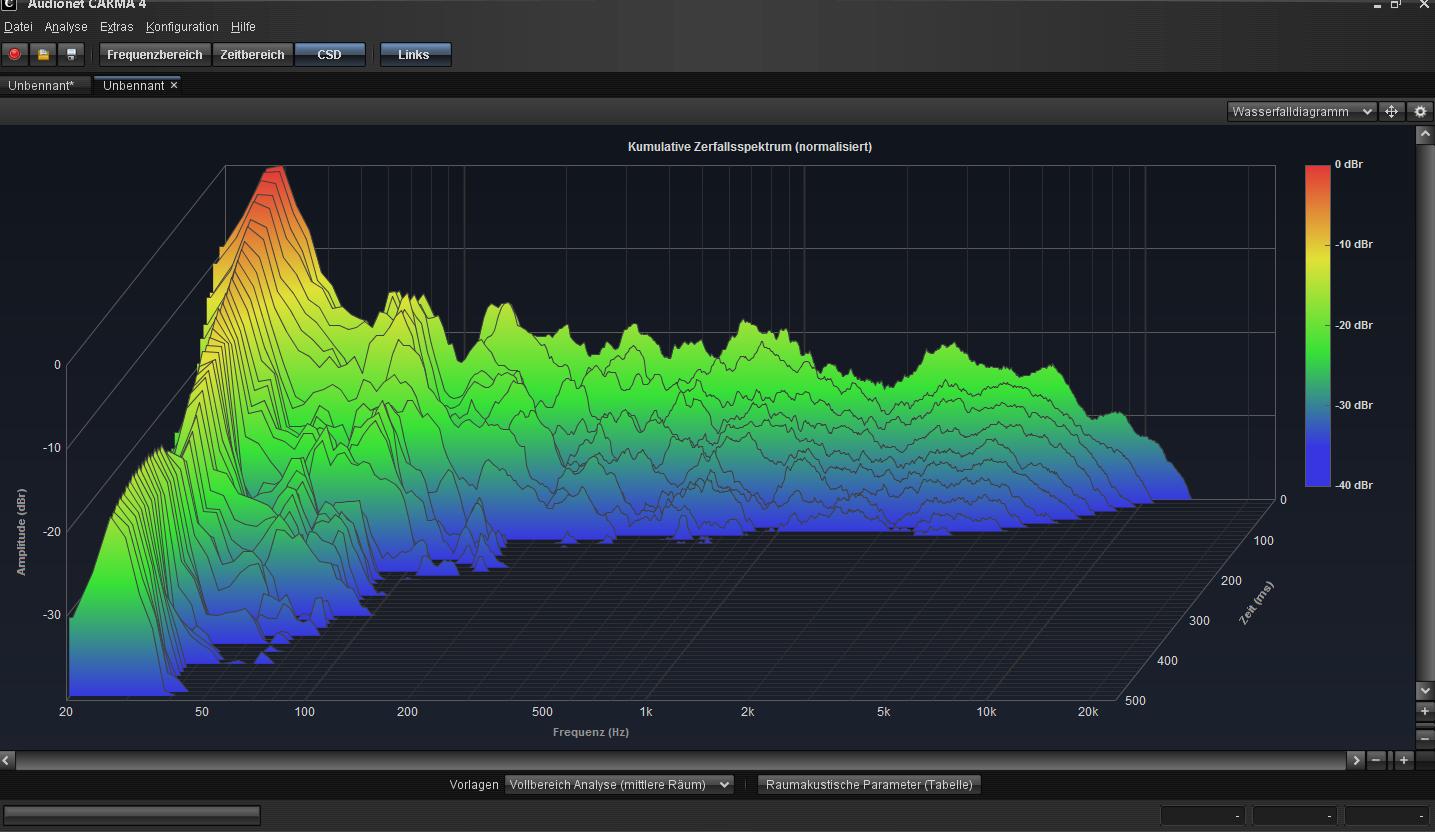
Task: Click the horizontal zoom minus icon
Action: [1377, 760]
